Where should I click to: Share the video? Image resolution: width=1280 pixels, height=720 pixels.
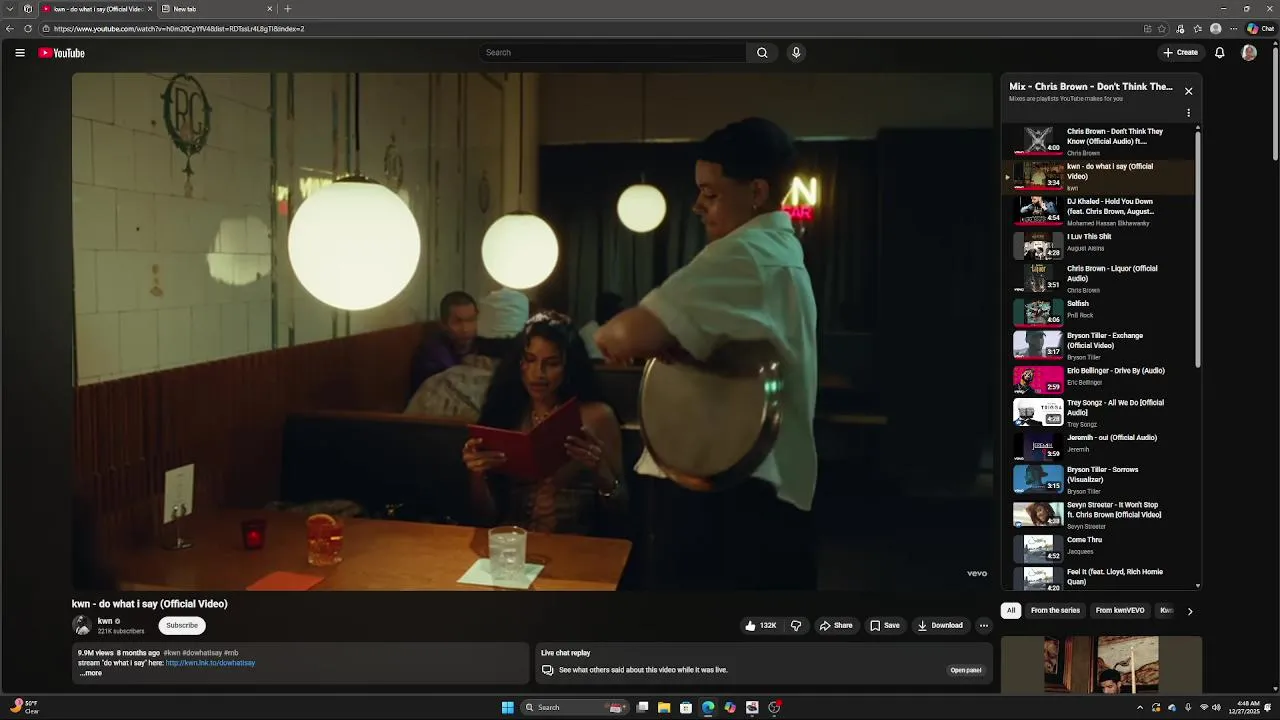click(836, 626)
